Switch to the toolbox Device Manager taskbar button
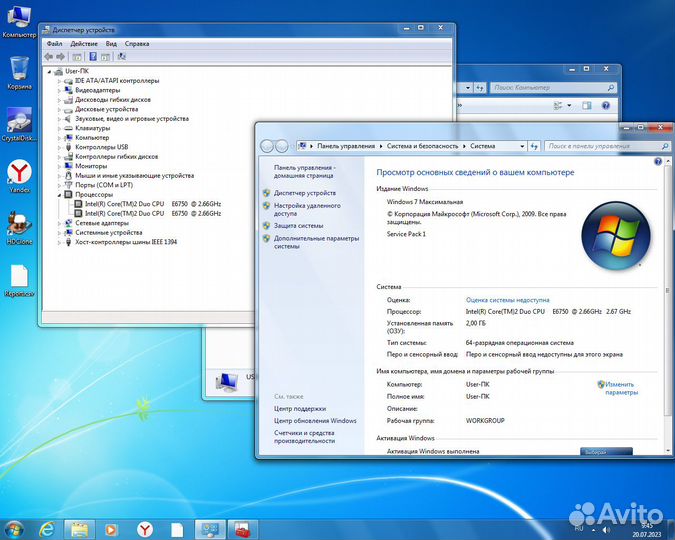 click(242, 529)
